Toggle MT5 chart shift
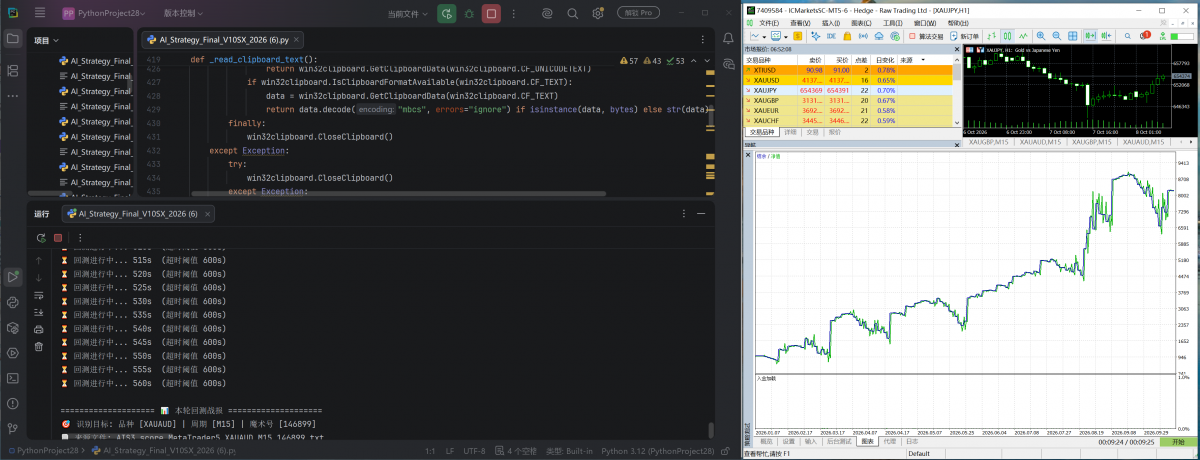 coord(1106,36)
